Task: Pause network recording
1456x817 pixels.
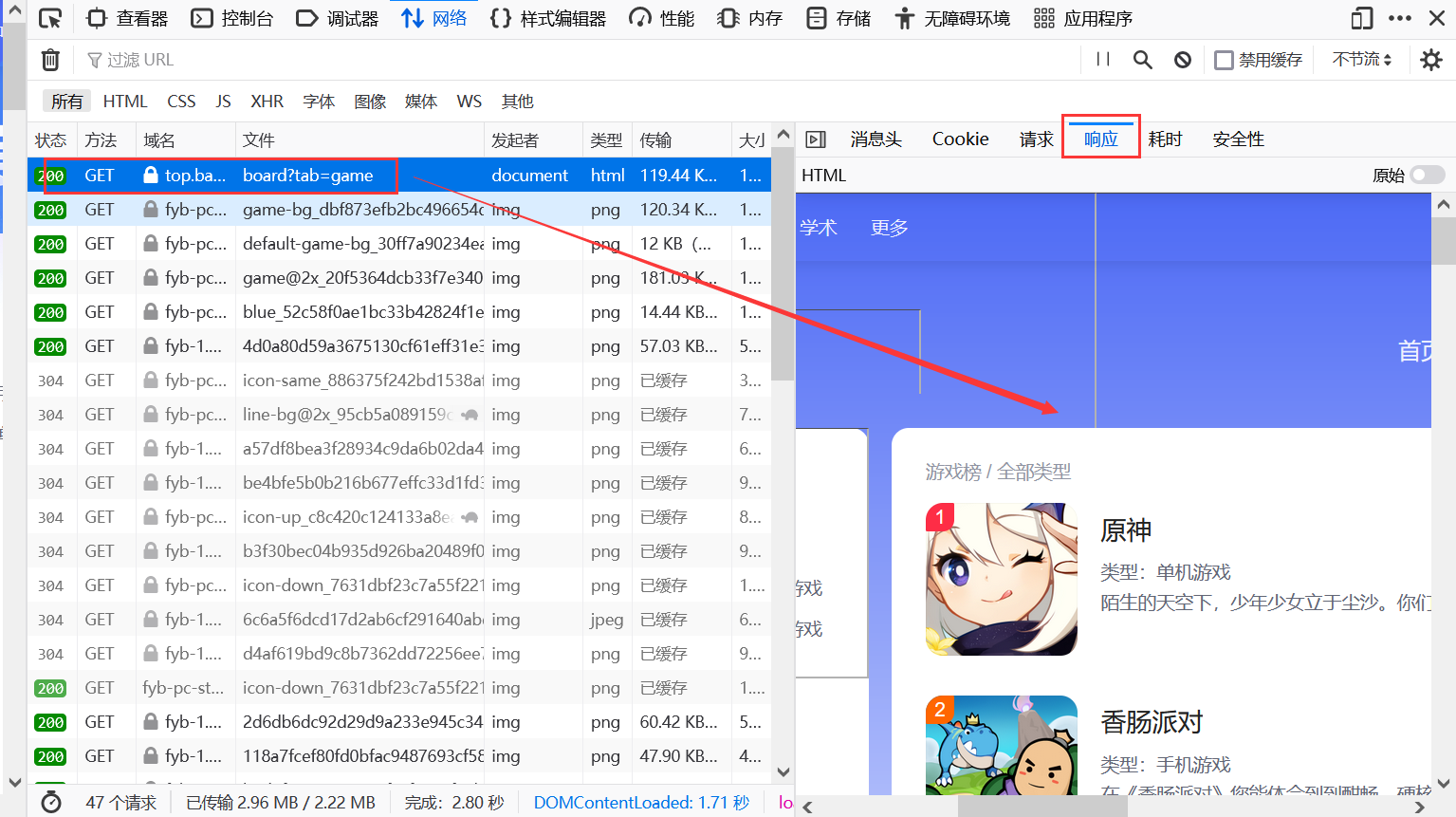Action: (1102, 60)
